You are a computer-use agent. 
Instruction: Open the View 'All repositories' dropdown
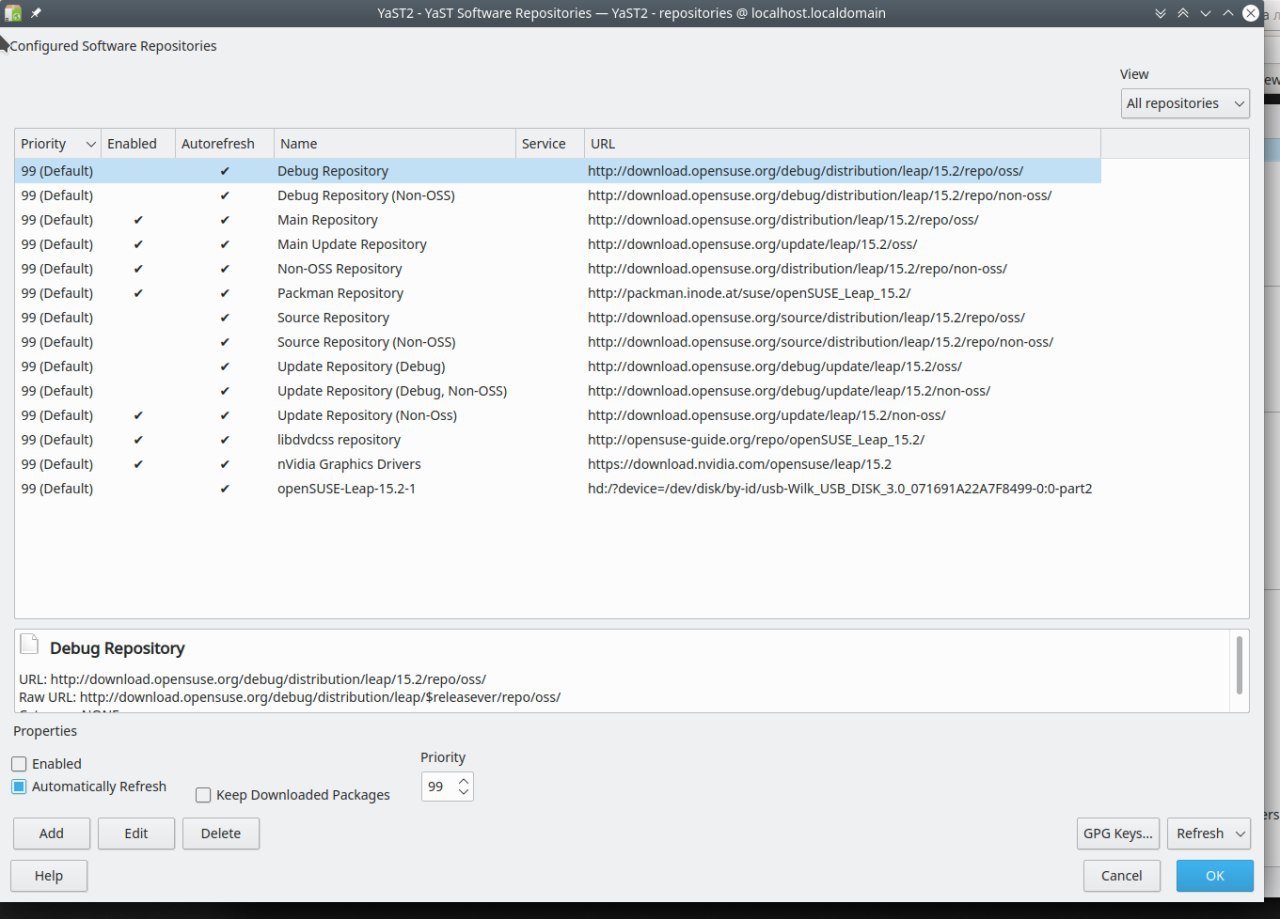(x=1185, y=103)
